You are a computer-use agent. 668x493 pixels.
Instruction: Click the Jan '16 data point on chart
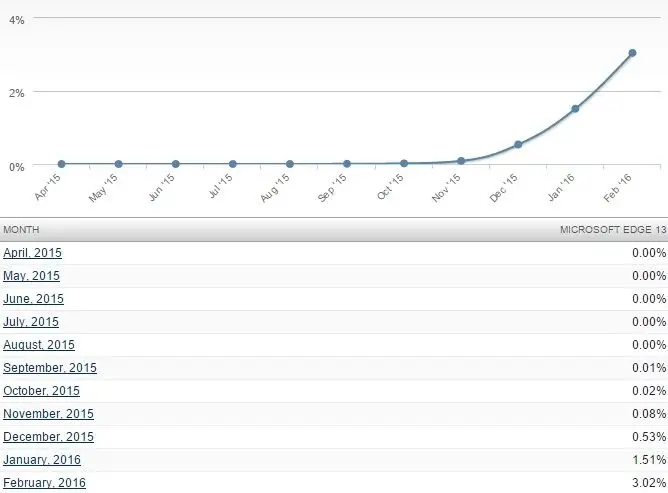pyautogui.click(x=575, y=109)
